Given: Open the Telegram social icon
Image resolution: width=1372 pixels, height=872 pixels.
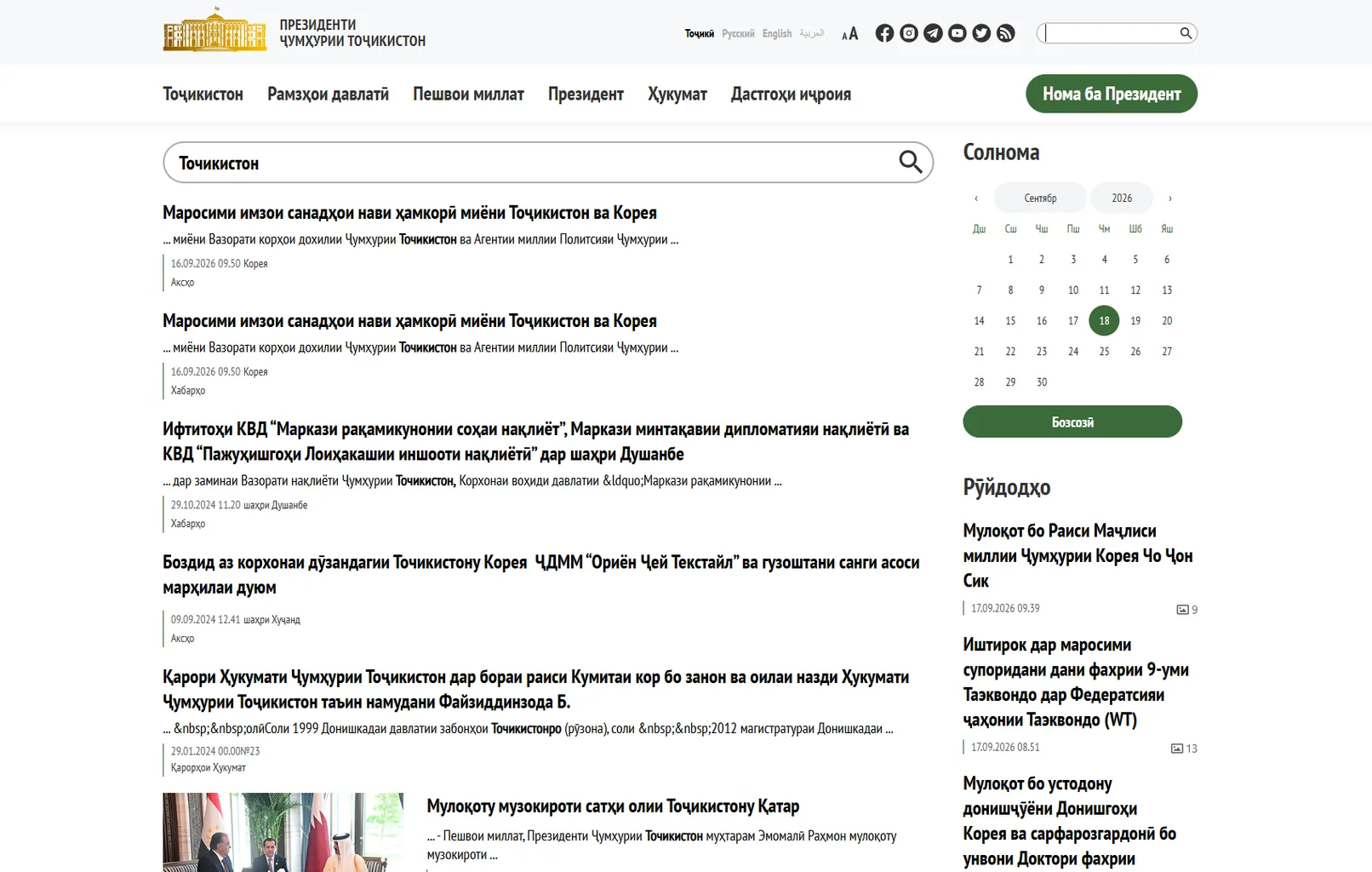Looking at the screenshot, I should pyautogui.click(x=933, y=33).
